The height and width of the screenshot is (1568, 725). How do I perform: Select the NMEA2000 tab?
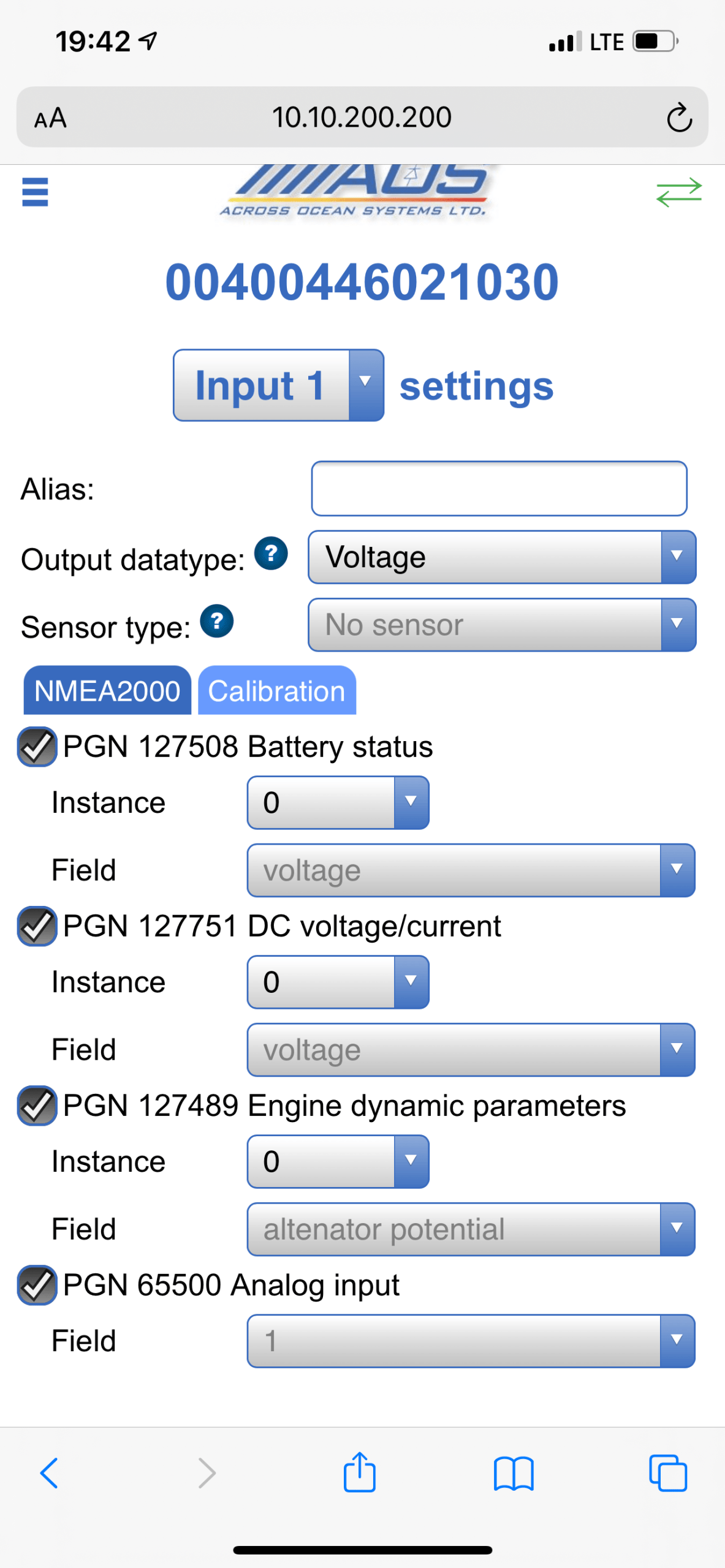[x=107, y=690]
